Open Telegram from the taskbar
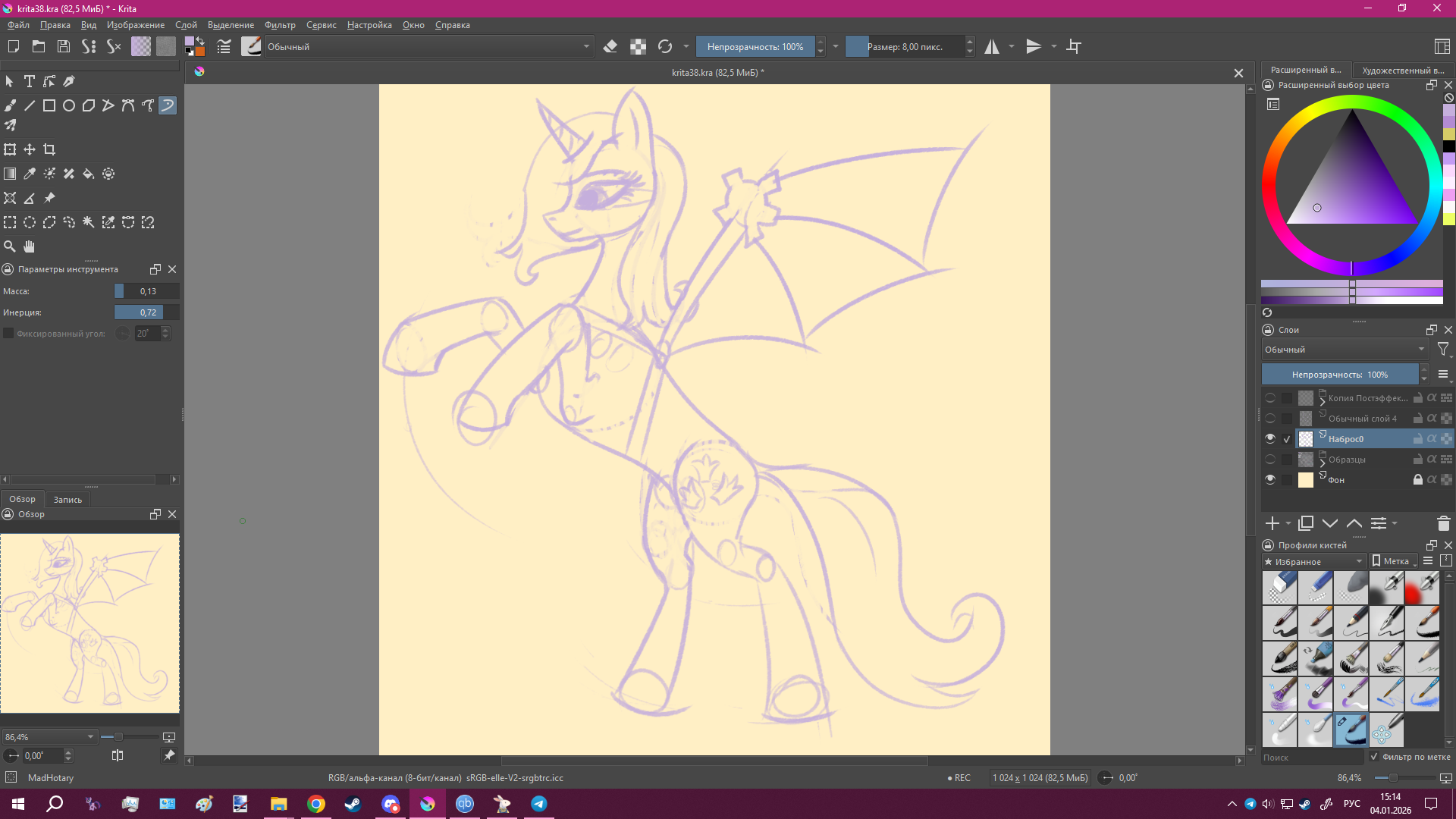The height and width of the screenshot is (819, 1456). pyautogui.click(x=539, y=804)
